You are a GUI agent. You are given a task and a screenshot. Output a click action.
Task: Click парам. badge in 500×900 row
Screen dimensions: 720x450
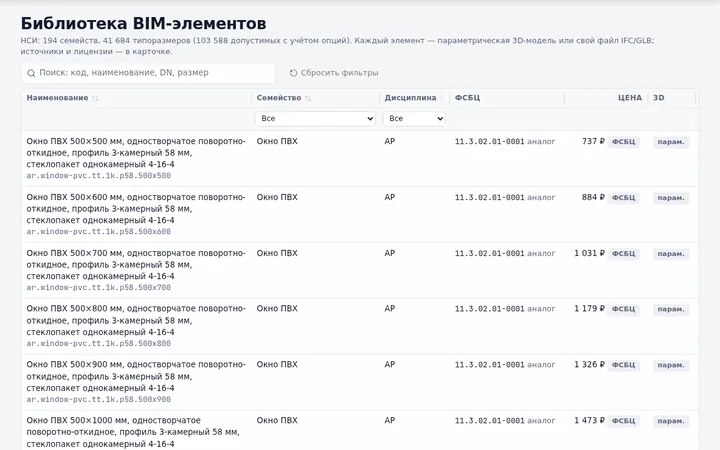click(671, 366)
